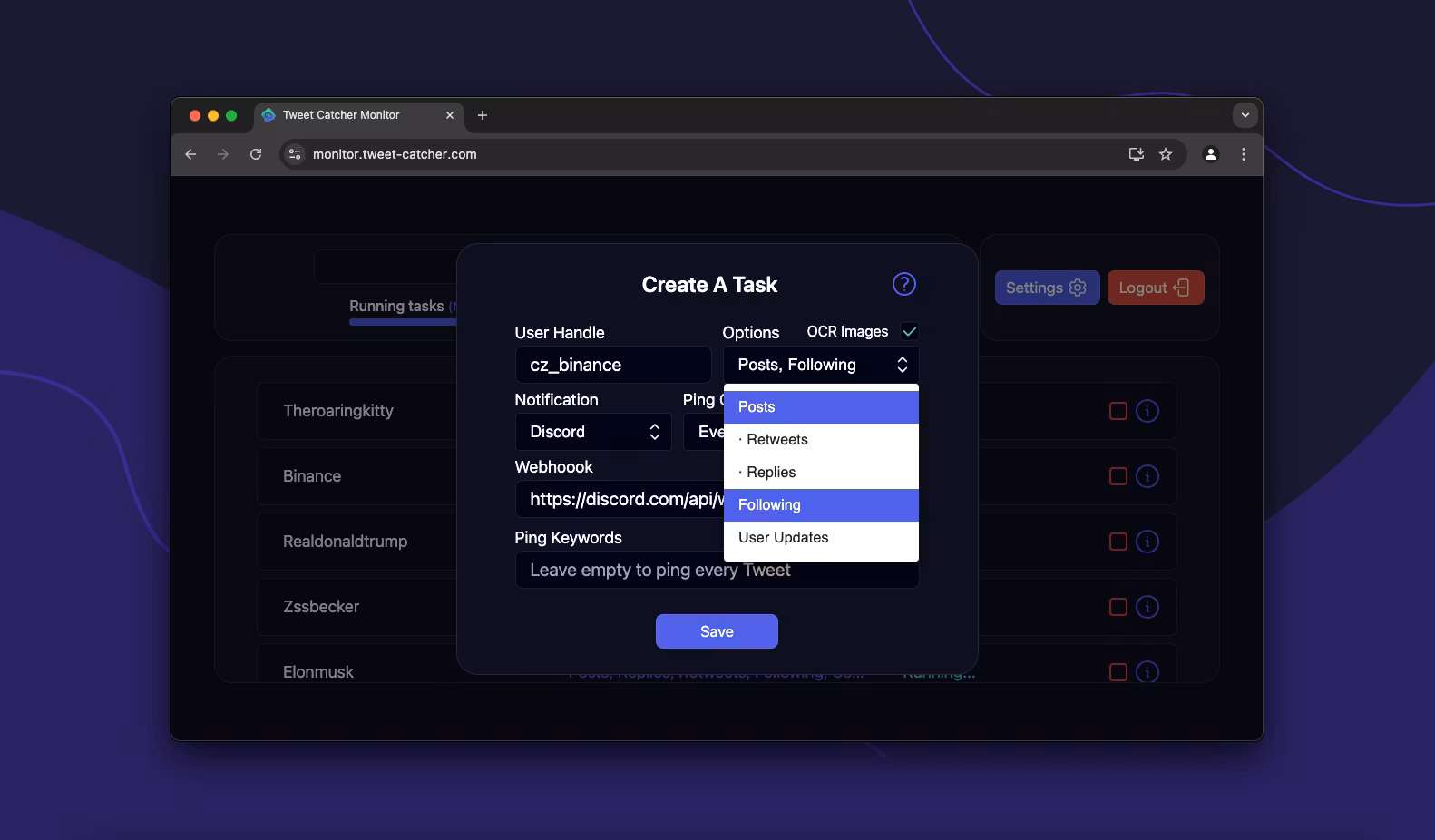Click the help question mark icon

[903, 284]
